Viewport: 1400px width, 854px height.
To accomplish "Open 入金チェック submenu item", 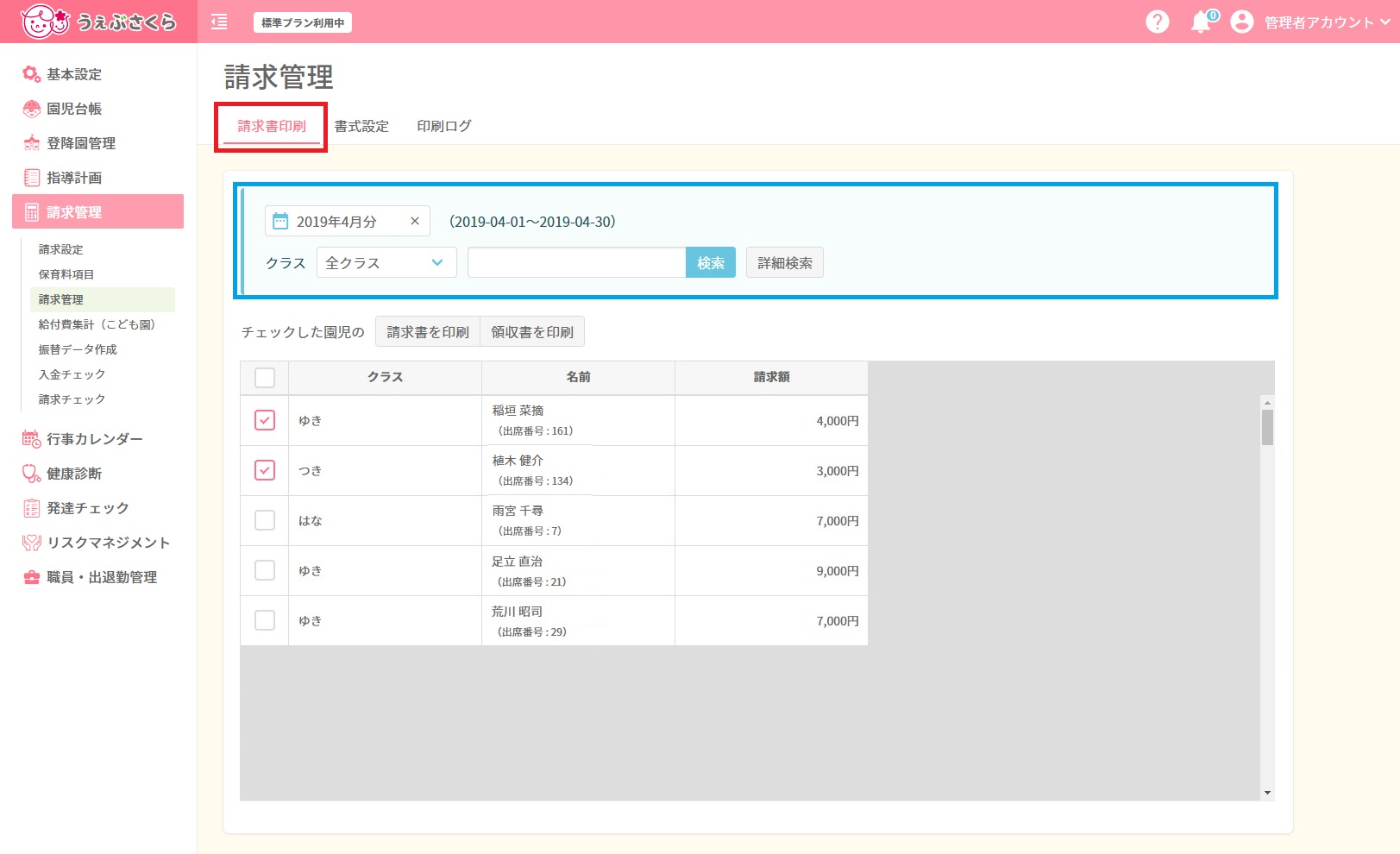I will (x=72, y=374).
